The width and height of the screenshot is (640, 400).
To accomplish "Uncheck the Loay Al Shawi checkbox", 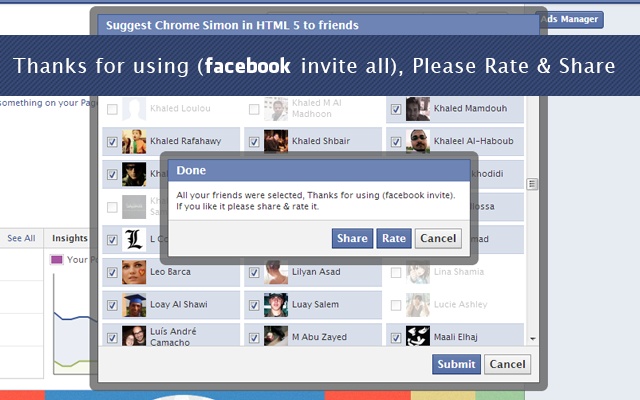I will [x=112, y=305].
